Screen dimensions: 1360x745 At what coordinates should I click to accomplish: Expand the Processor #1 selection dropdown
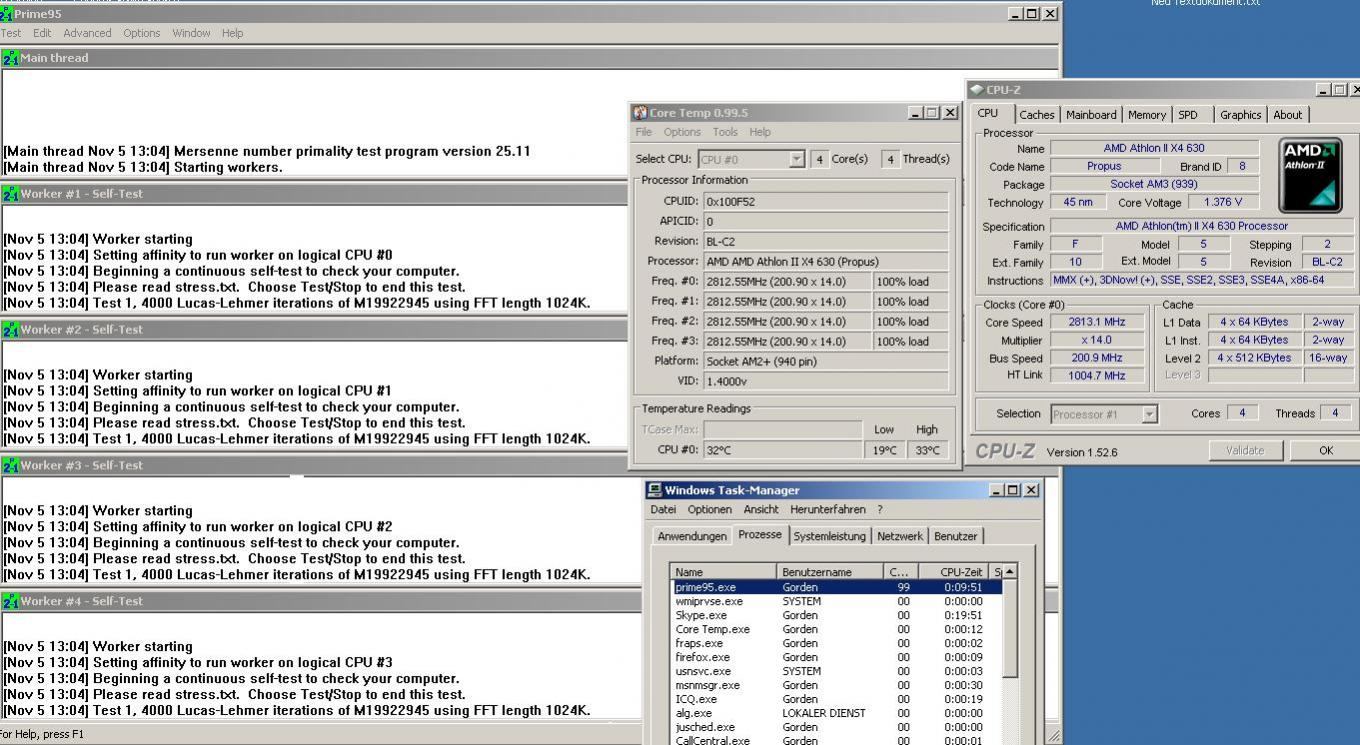(x=1149, y=414)
